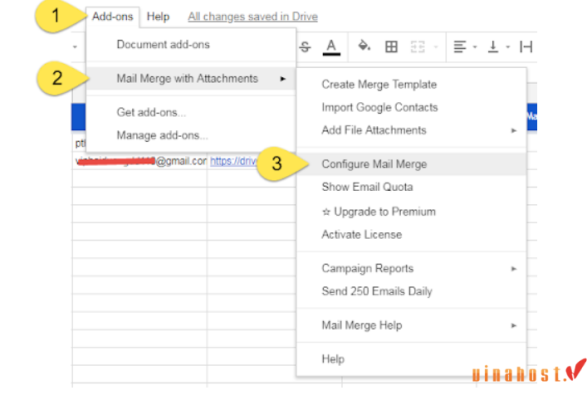Viewport: 587px width, 400px height.
Task: Choose Create Merge Template
Action: (x=412, y=85)
